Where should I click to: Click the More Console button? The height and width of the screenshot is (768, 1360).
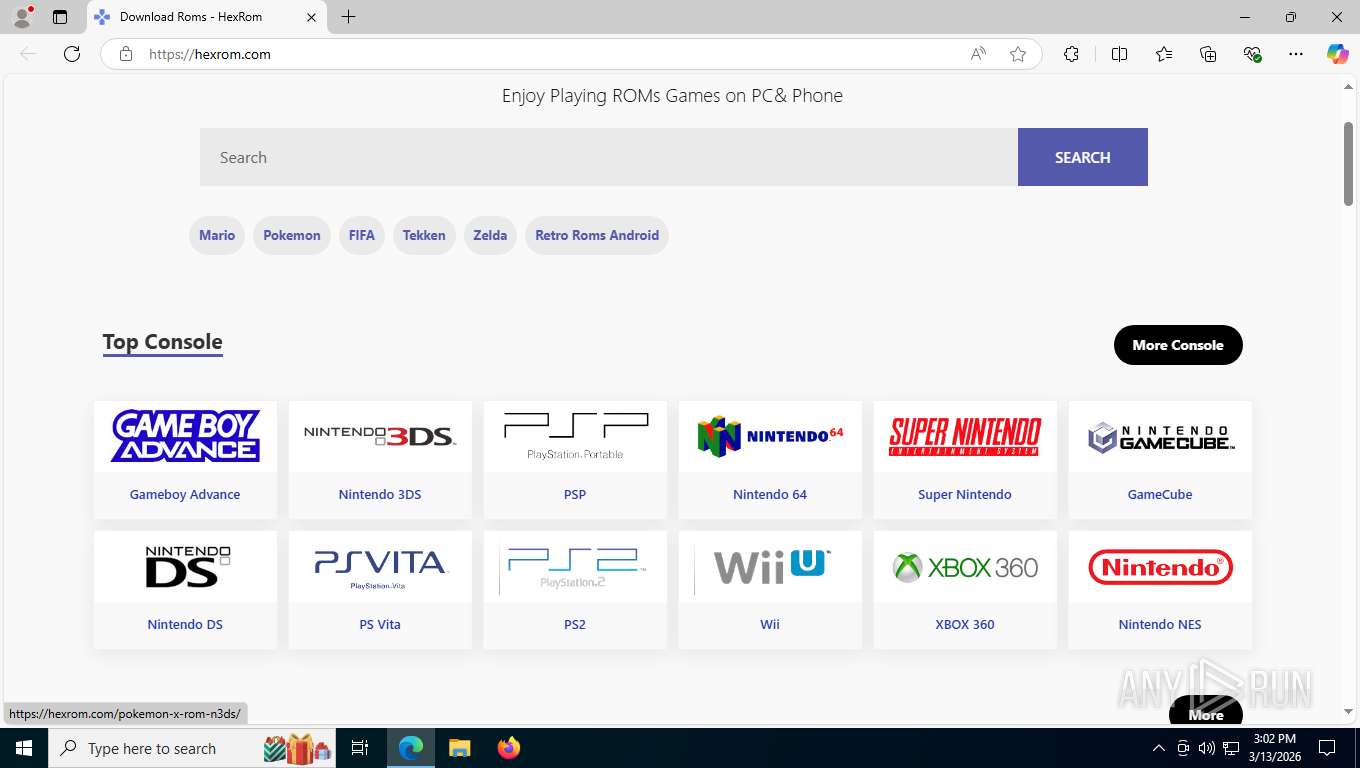click(1178, 345)
